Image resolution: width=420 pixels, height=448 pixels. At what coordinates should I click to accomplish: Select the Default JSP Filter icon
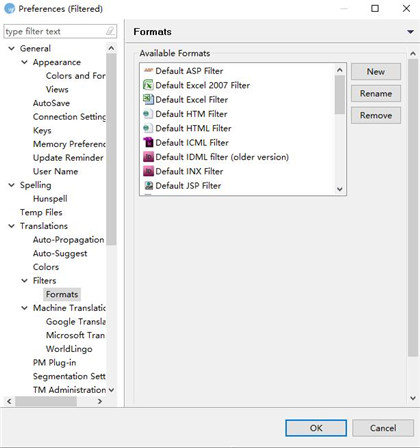pyautogui.click(x=148, y=185)
